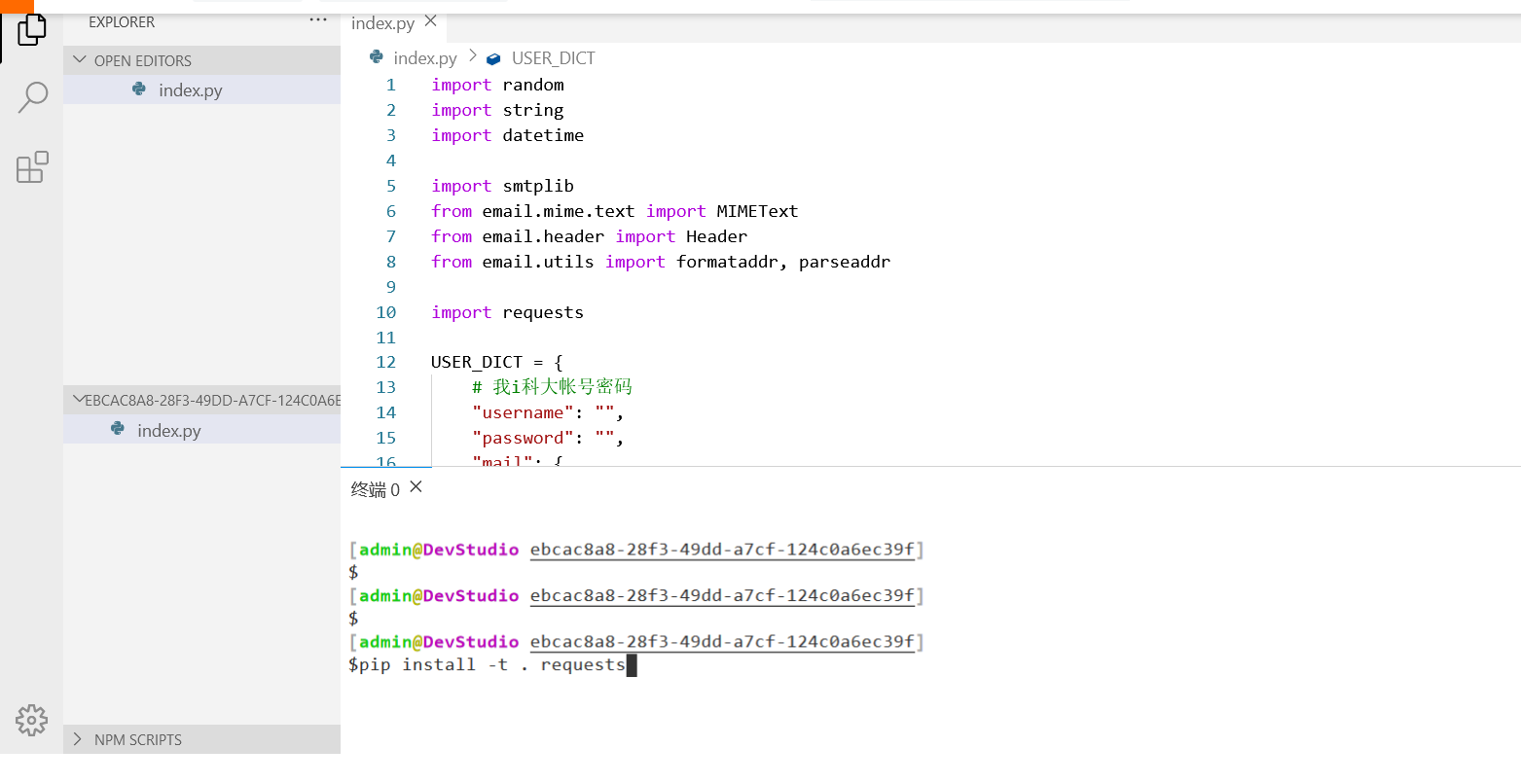1521x784 pixels.
Task: Click the breadcrumb chevron separator
Action: click(x=473, y=56)
